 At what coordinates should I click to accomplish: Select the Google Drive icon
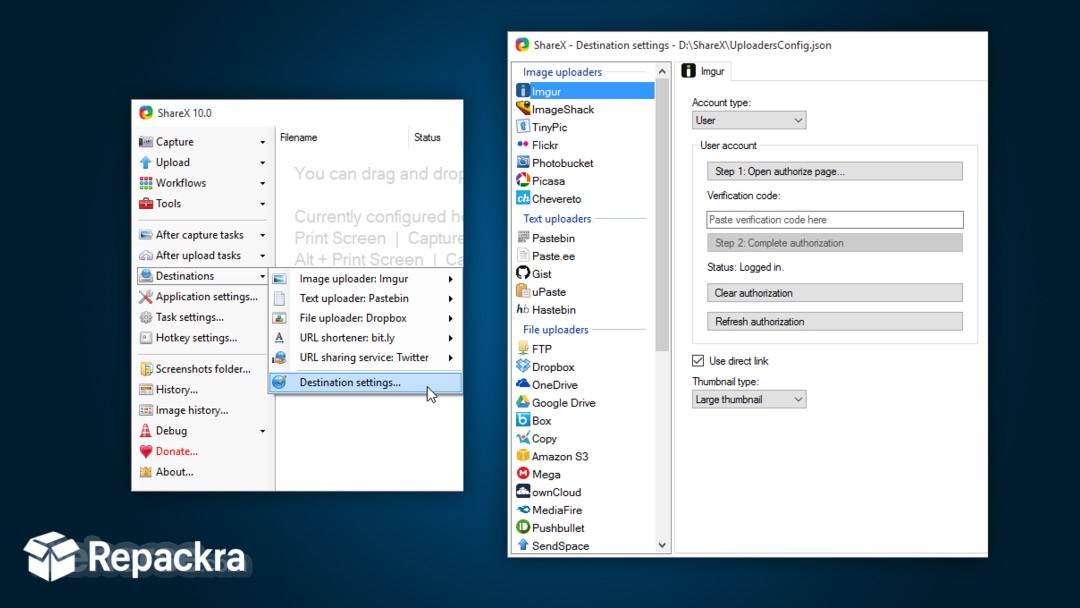523,402
